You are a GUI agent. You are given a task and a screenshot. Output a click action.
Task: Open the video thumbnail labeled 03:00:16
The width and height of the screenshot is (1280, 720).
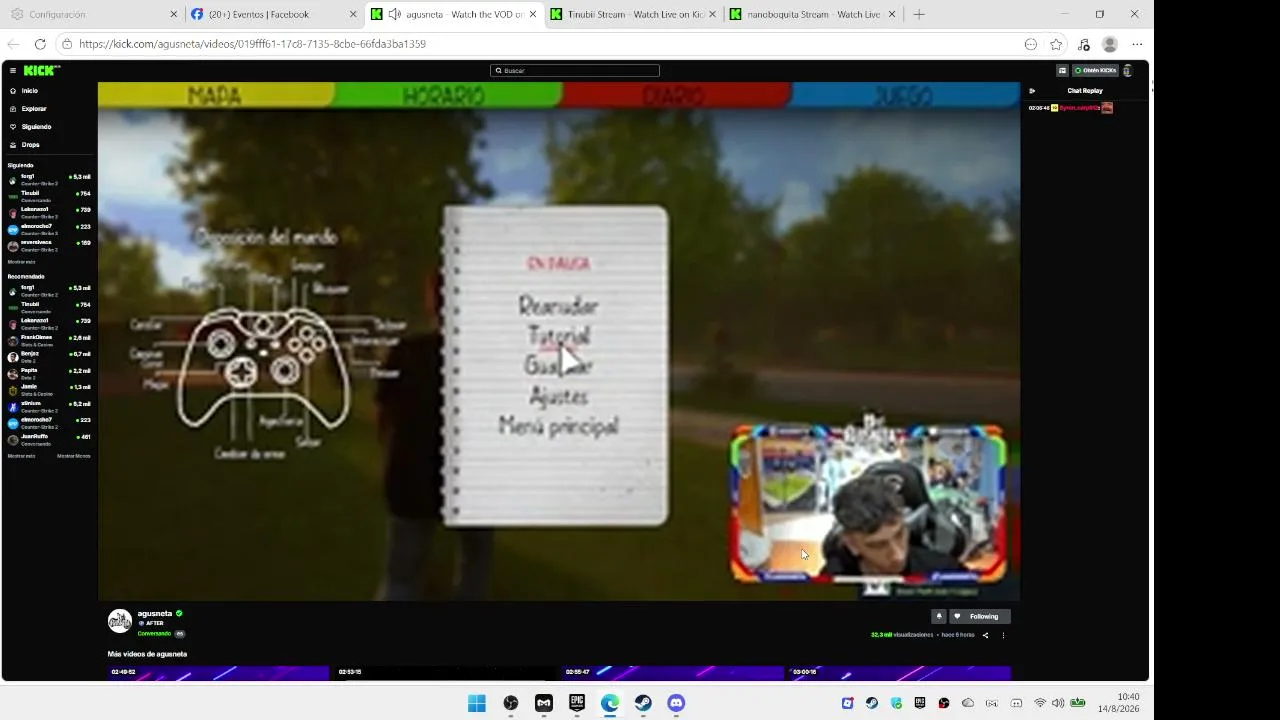900,673
